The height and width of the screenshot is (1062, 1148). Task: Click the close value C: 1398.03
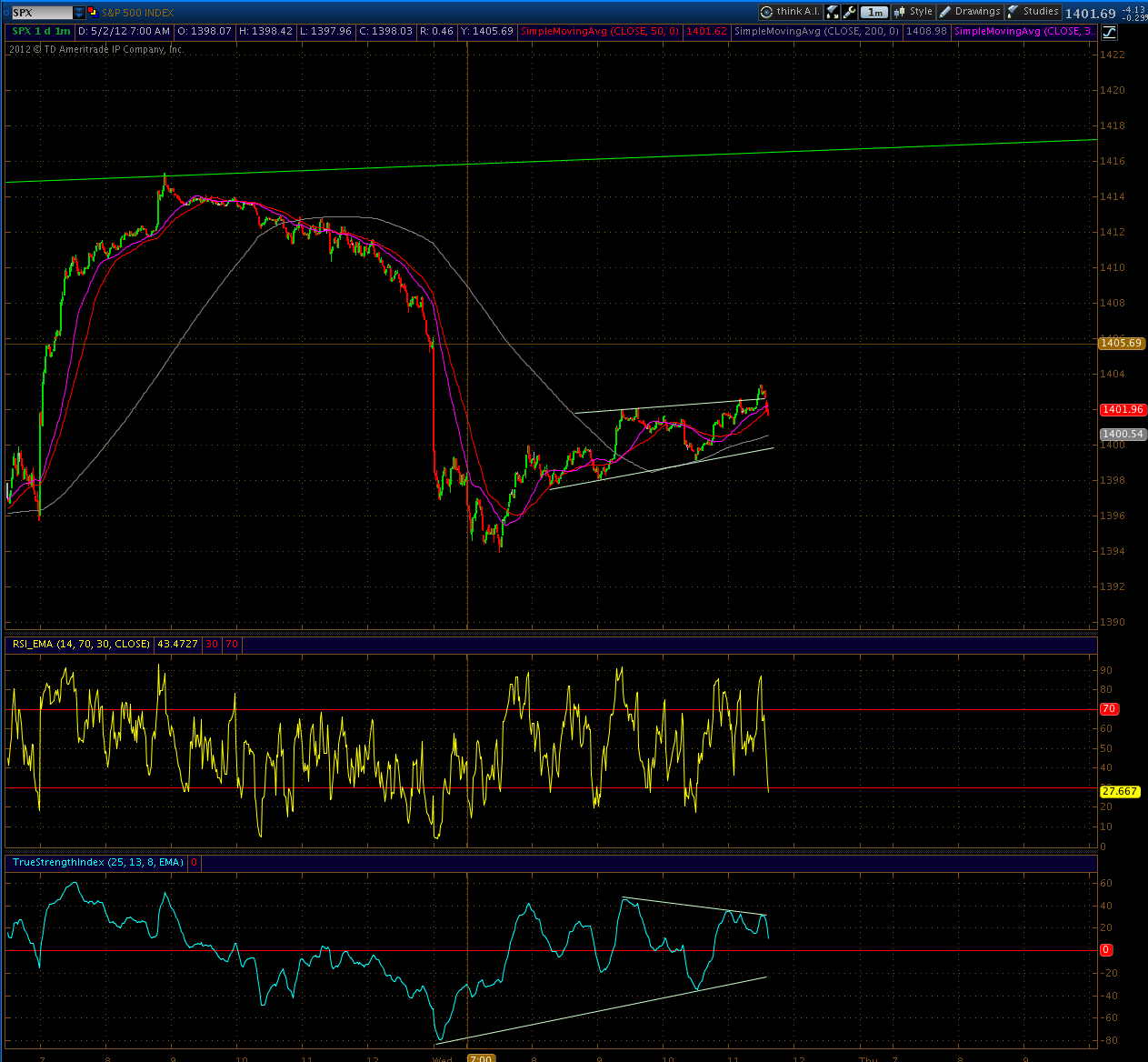[x=386, y=31]
